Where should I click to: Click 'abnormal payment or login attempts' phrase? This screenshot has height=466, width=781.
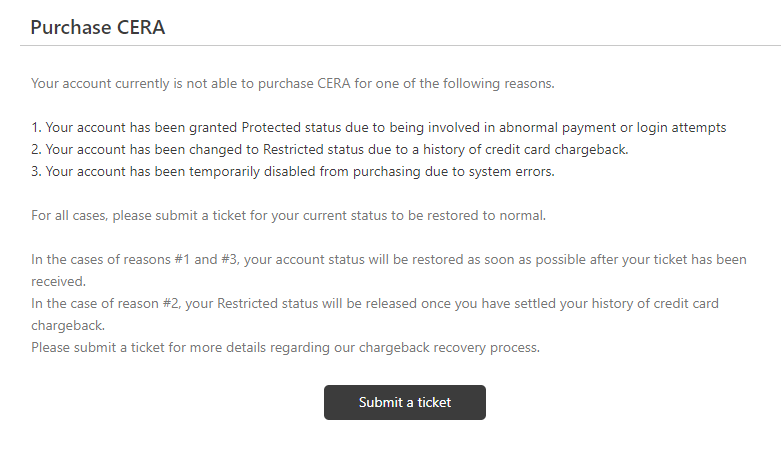click(x=613, y=127)
